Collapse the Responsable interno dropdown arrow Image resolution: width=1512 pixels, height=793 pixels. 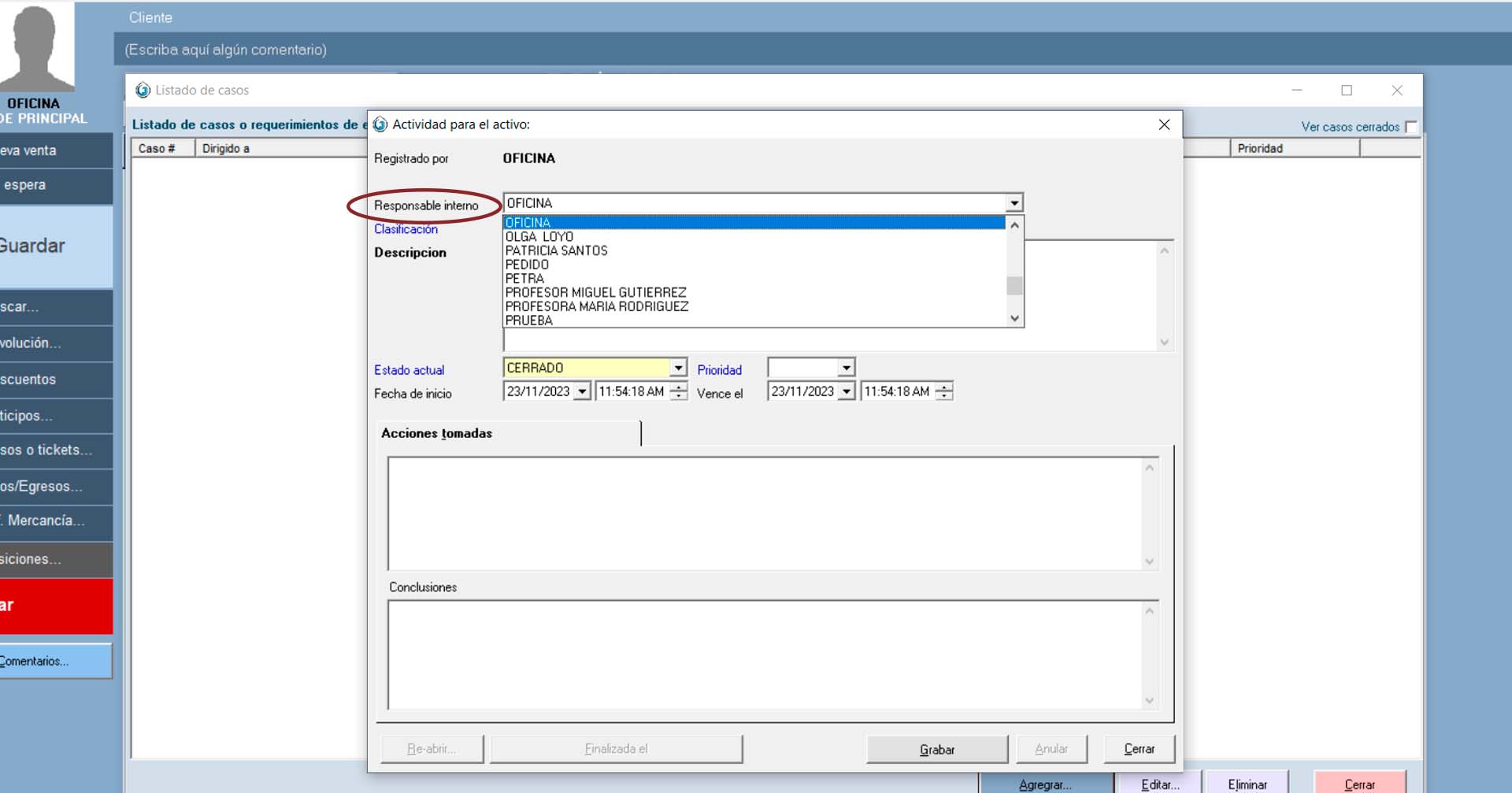pyautogui.click(x=1014, y=203)
